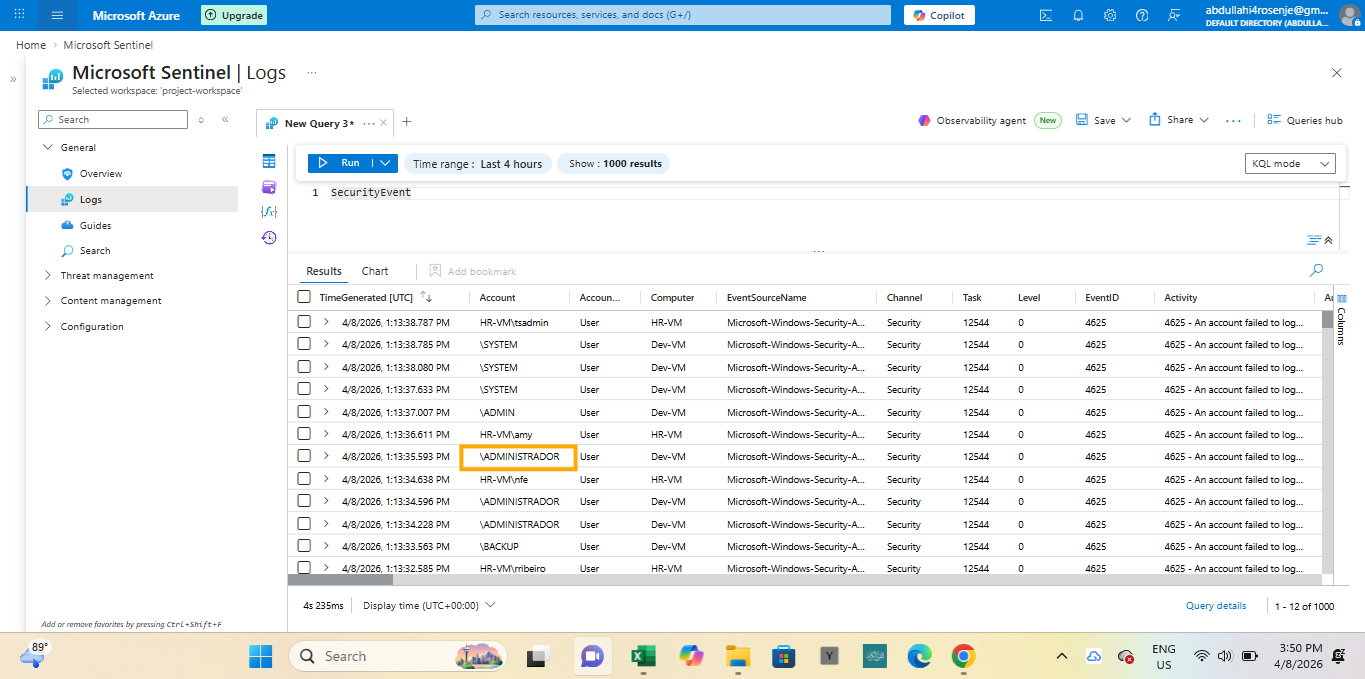This screenshot has width=1365, height=679.
Task: Click the search icon in results pane
Action: point(1316,270)
